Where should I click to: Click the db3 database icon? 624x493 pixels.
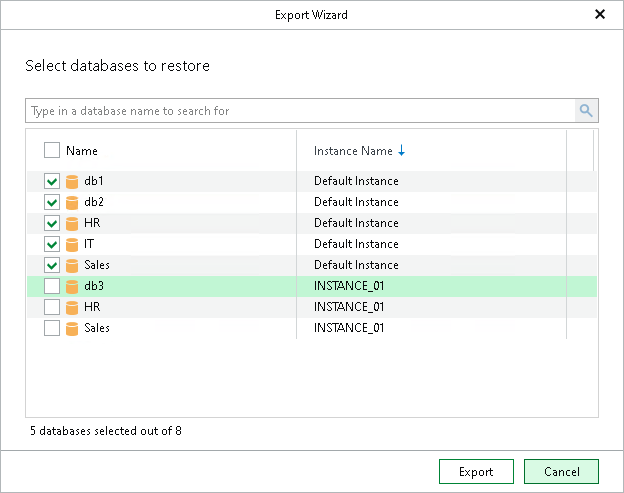(x=72, y=287)
